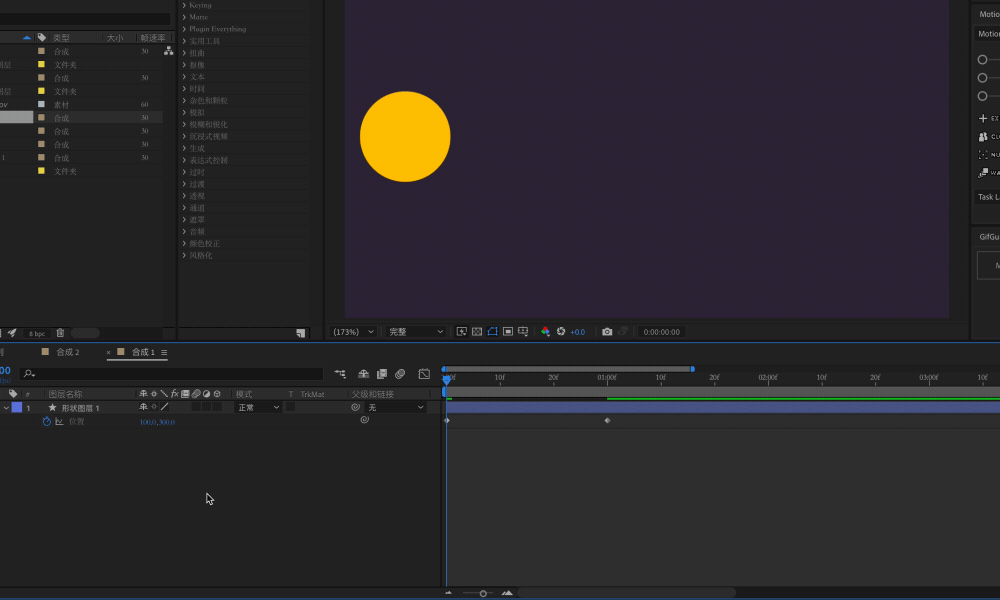Toggle motion blur switch box on 形状图层 1

[x=196, y=407]
